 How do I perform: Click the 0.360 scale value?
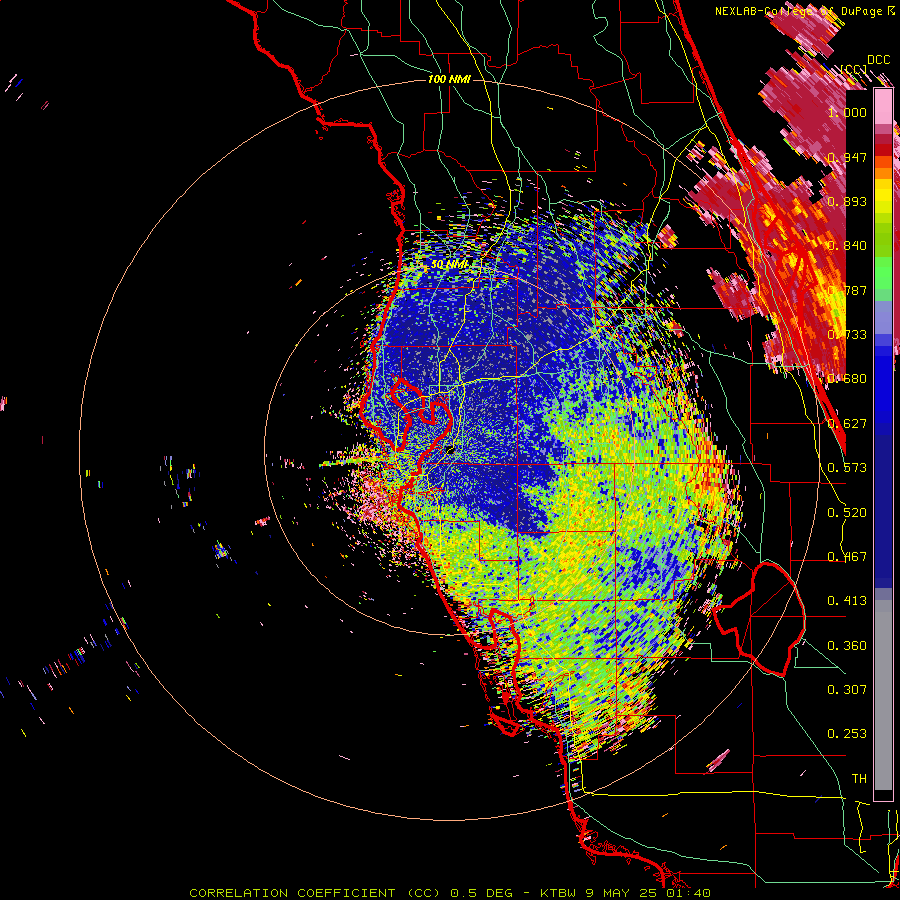(x=847, y=645)
